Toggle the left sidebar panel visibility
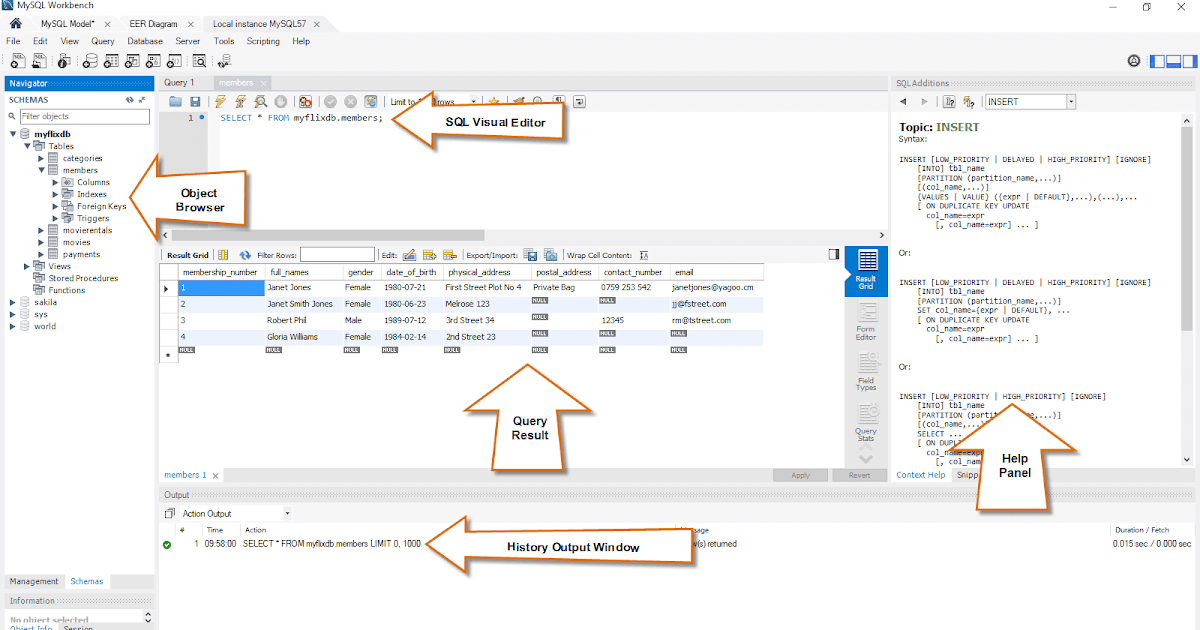Image resolution: width=1200 pixels, height=630 pixels. (1157, 62)
